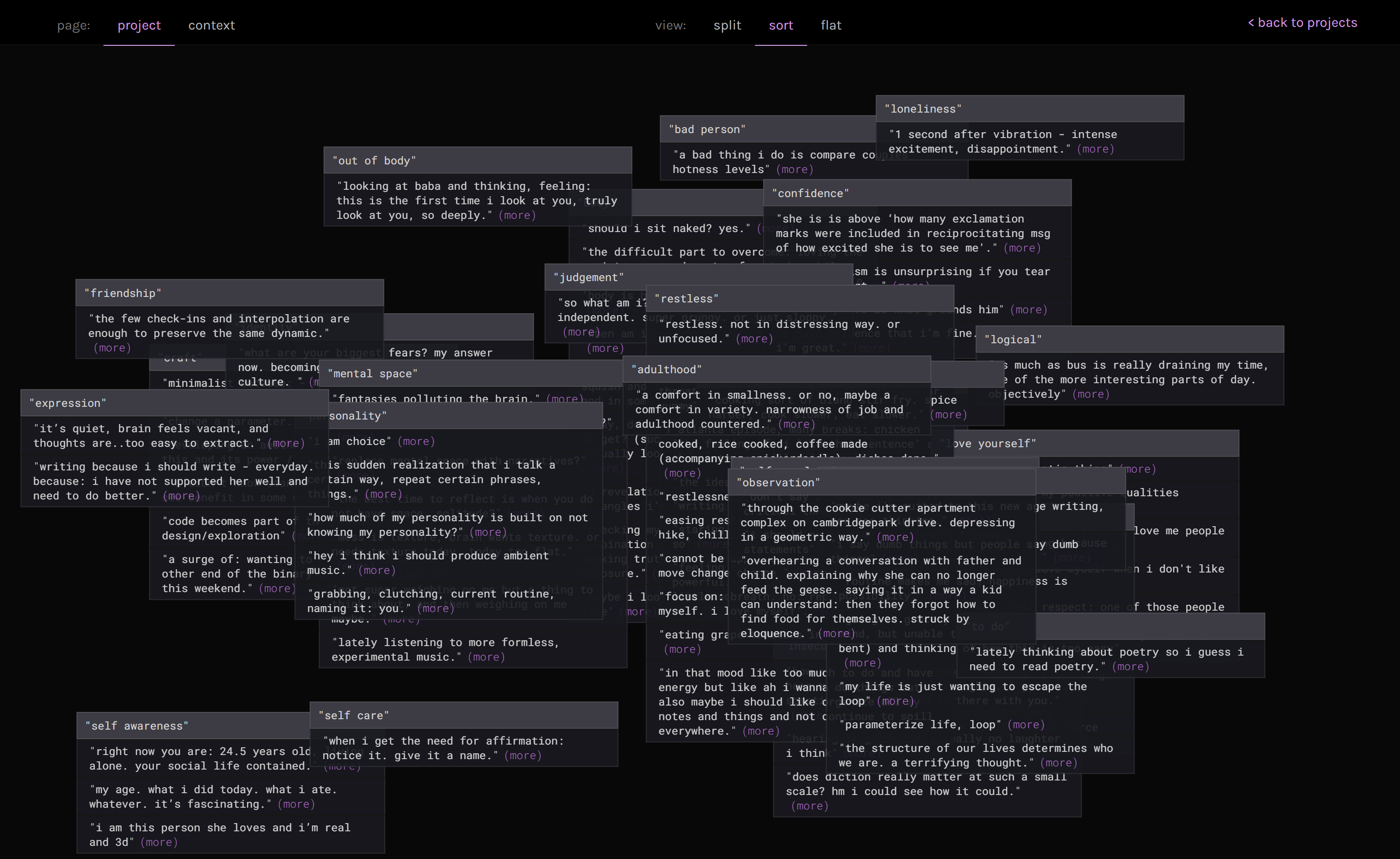This screenshot has height=859, width=1400.
Task: Expand (more) on 'writing because i should write' note
Action: click(x=181, y=496)
